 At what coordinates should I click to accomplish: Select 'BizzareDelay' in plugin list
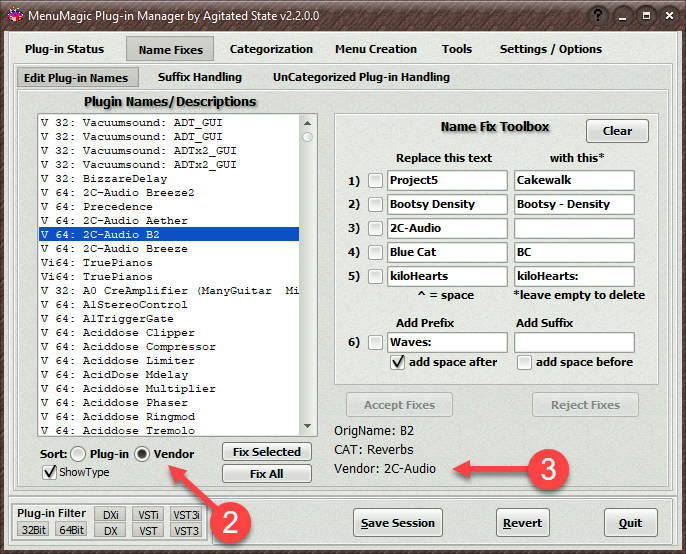(169, 179)
